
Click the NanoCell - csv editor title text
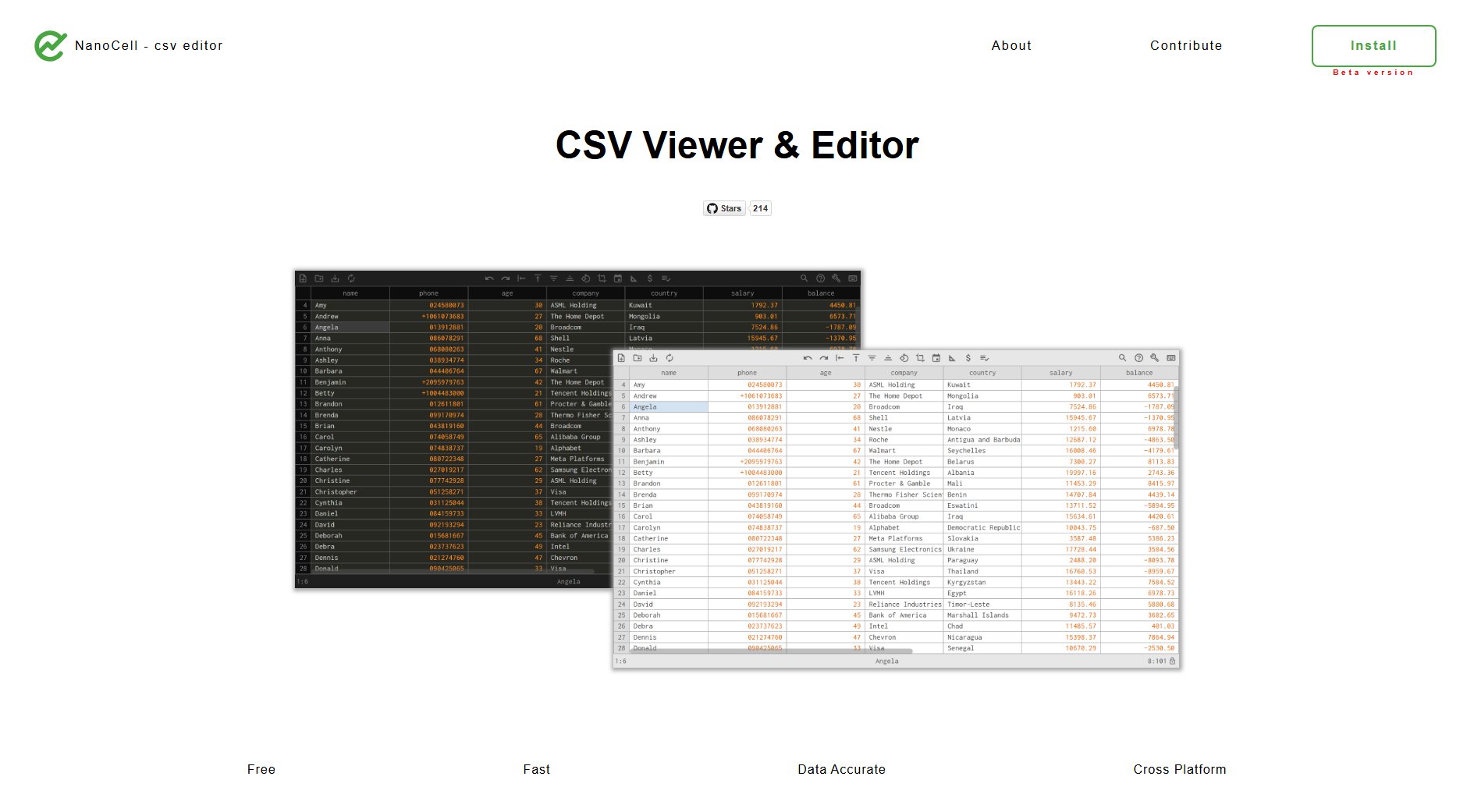[149, 46]
